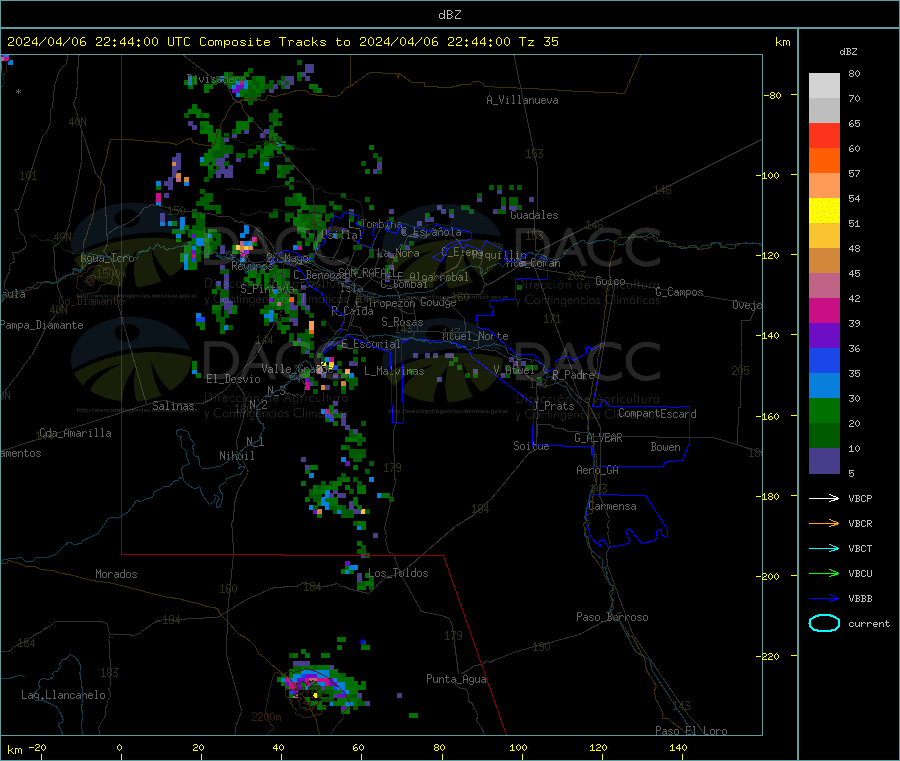Click the dBZ title at top
This screenshot has height=761, width=900.
[x=449, y=15]
